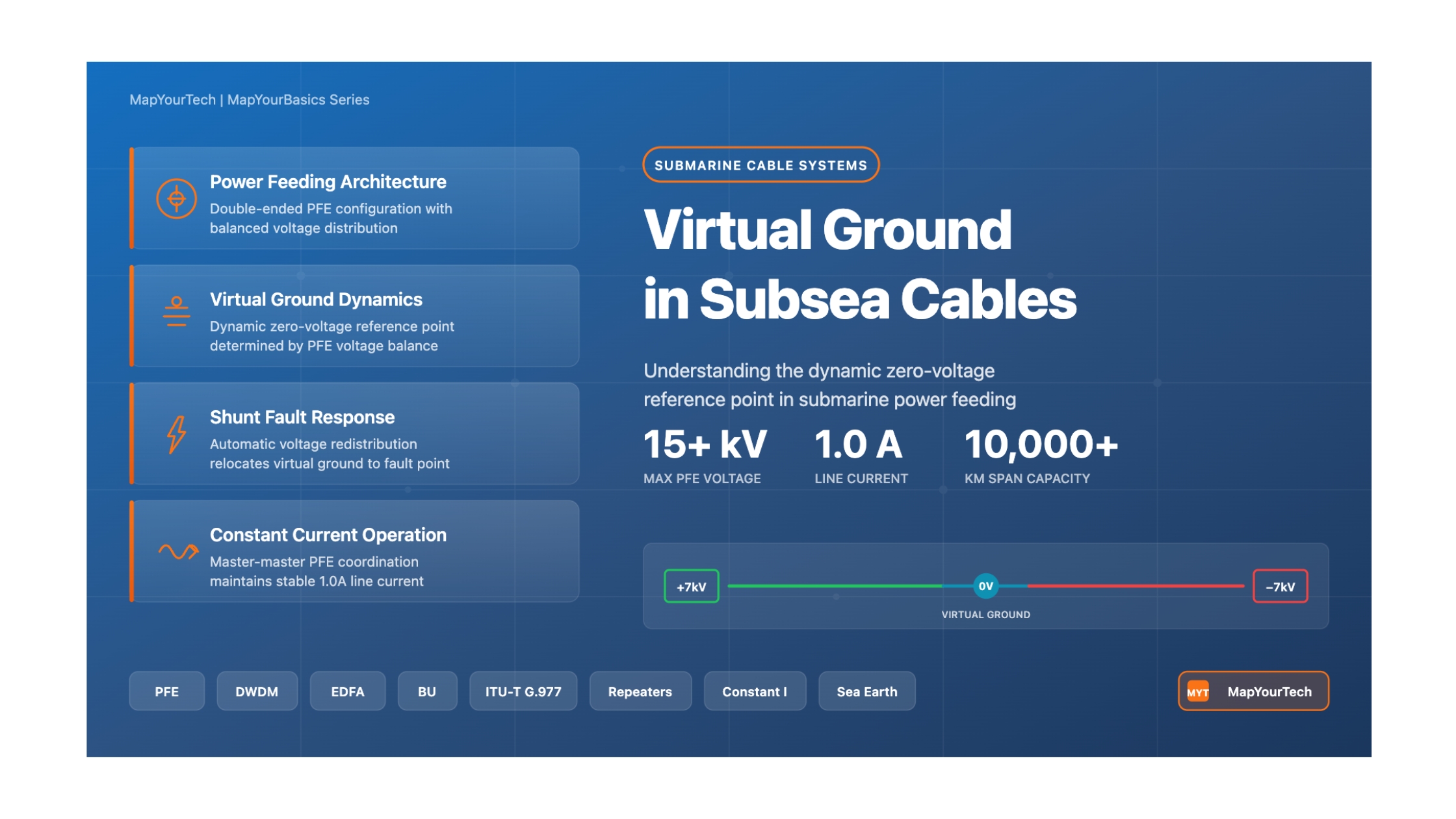Click the green +7kV voltage box
This screenshot has width=1456, height=819.
pos(691,587)
